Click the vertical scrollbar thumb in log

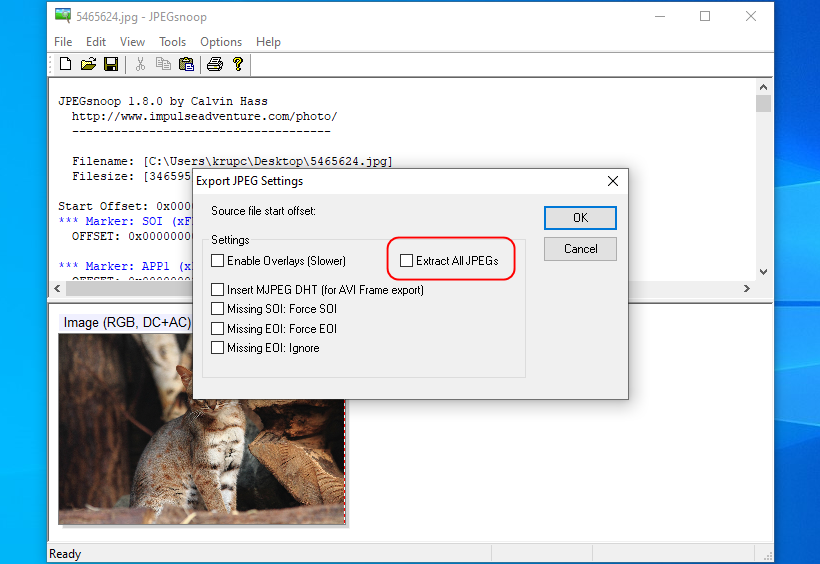coord(764,104)
